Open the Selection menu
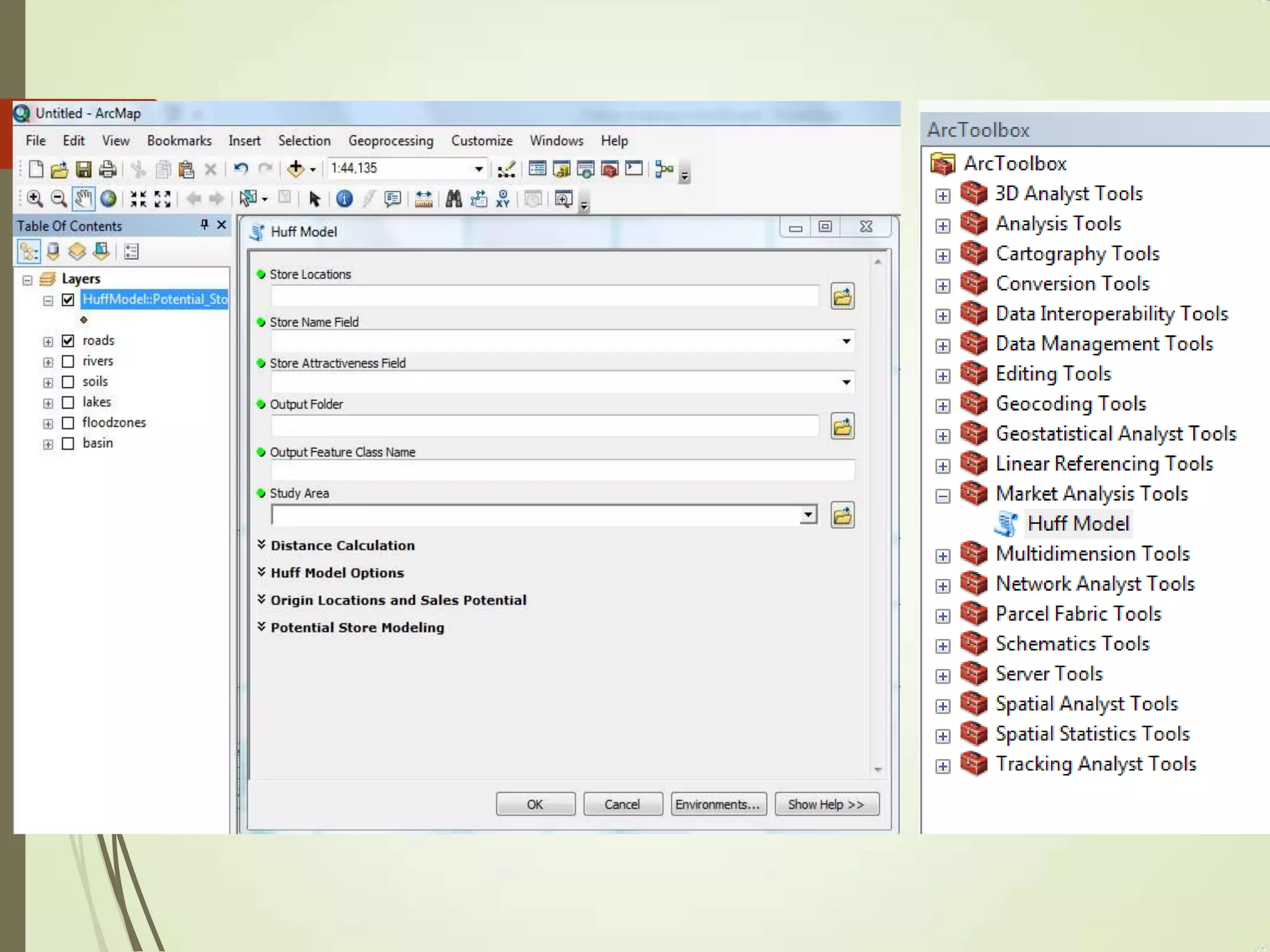The width and height of the screenshot is (1270, 952). (x=304, y=141)
